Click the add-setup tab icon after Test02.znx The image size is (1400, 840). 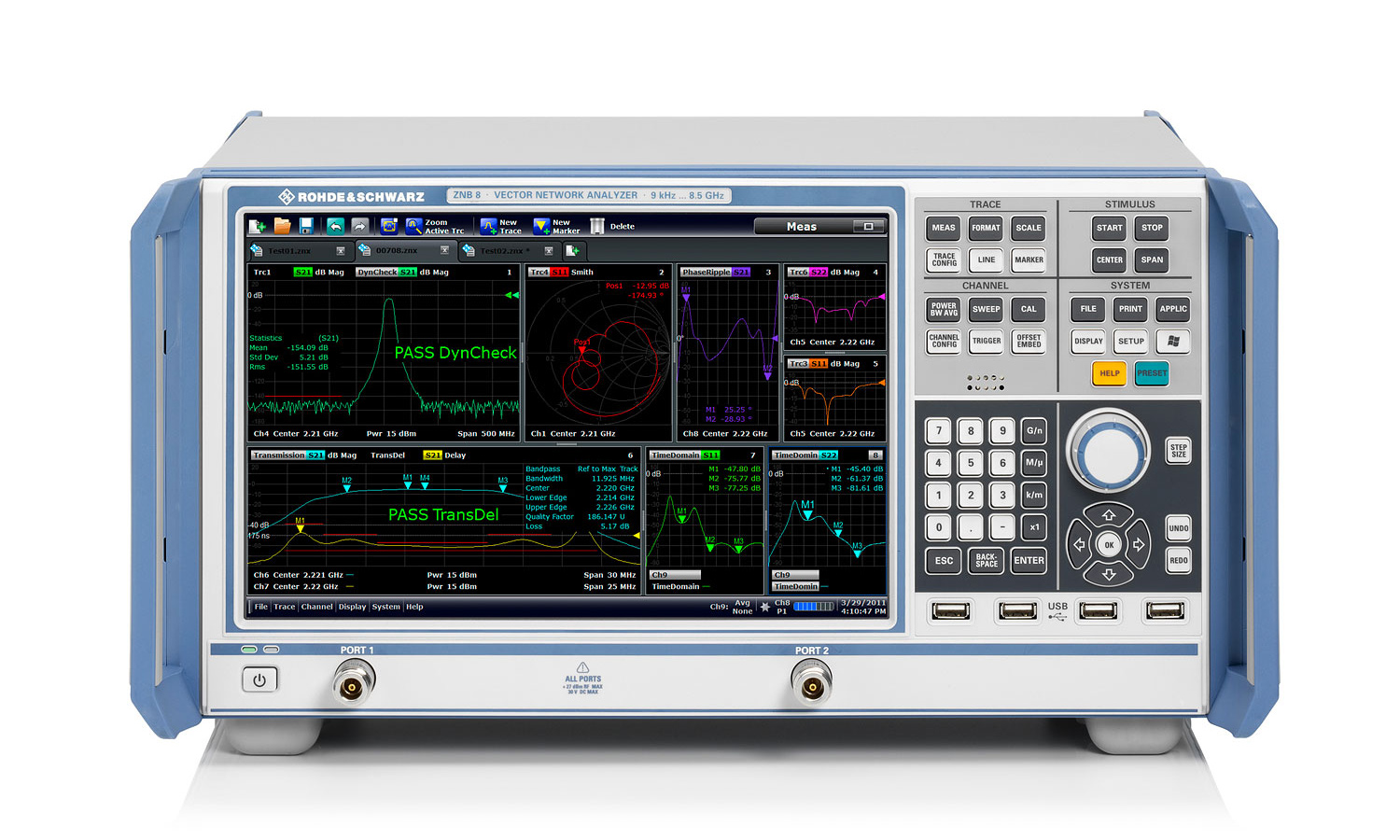(572, 250)
